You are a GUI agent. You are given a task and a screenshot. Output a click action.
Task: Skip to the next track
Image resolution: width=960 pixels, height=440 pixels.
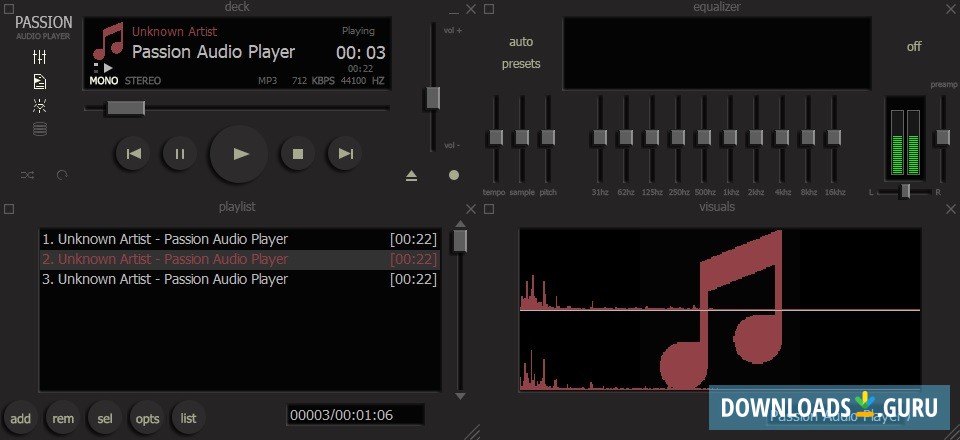coord(345,154)
